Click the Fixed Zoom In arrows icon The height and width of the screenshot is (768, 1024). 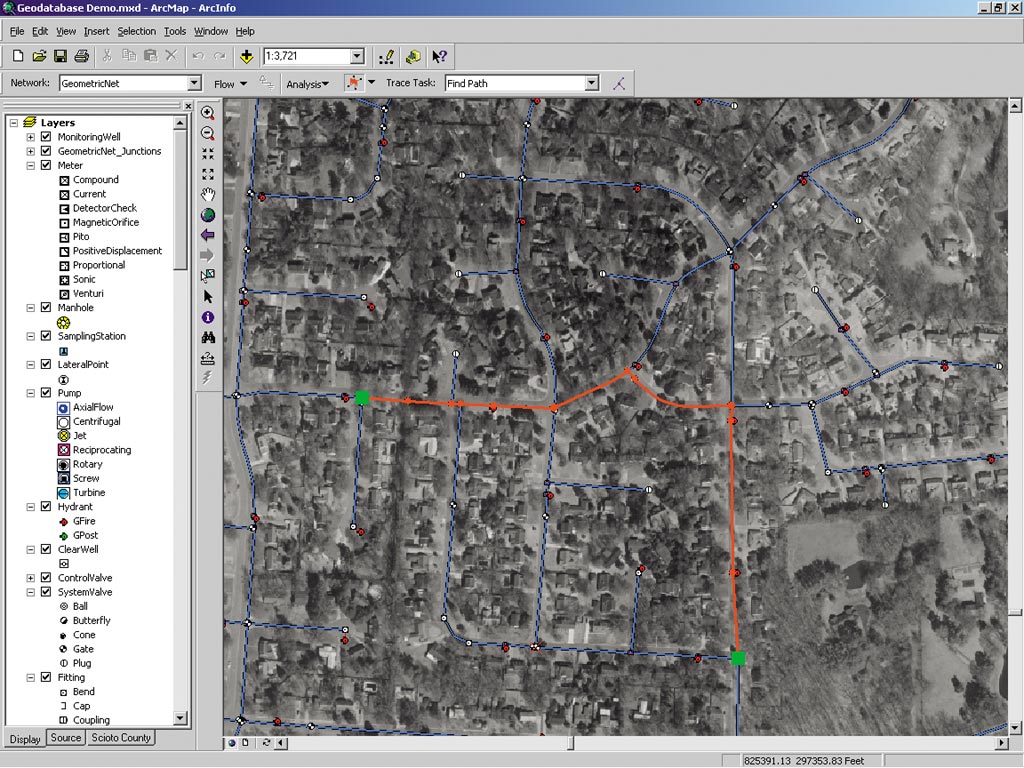(208, 153)
